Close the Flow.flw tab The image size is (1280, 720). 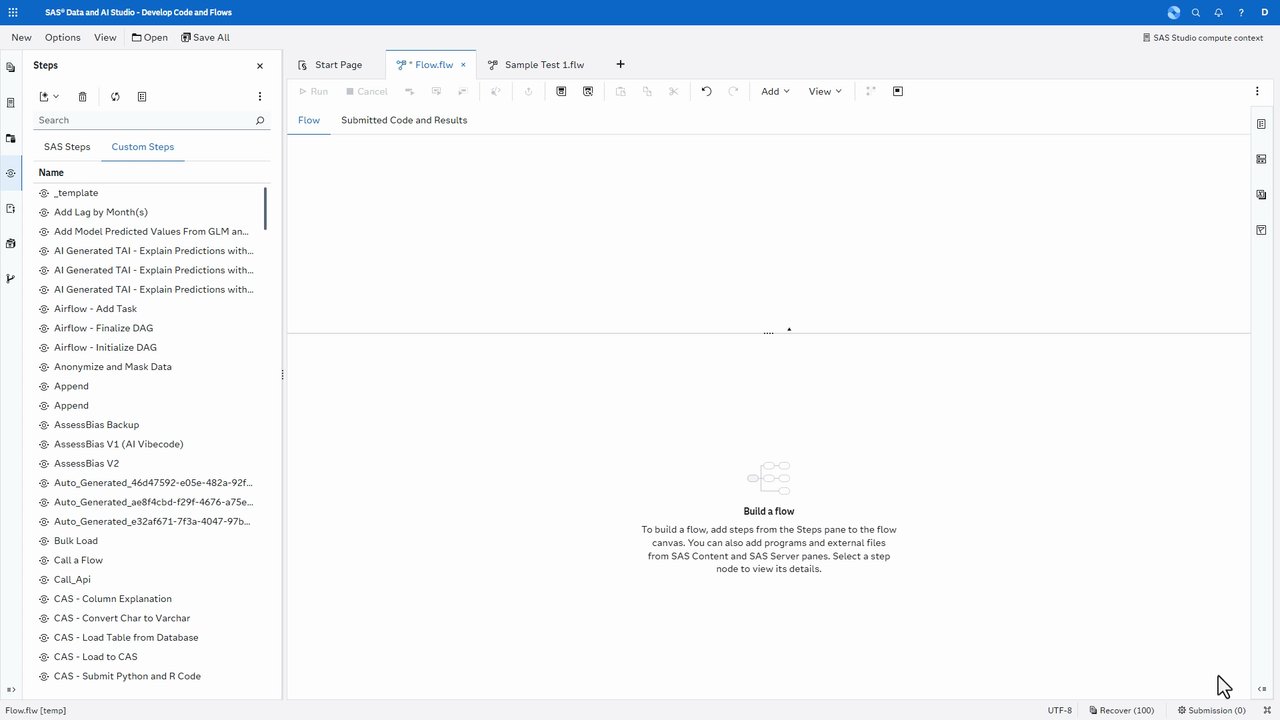point(463,65)
